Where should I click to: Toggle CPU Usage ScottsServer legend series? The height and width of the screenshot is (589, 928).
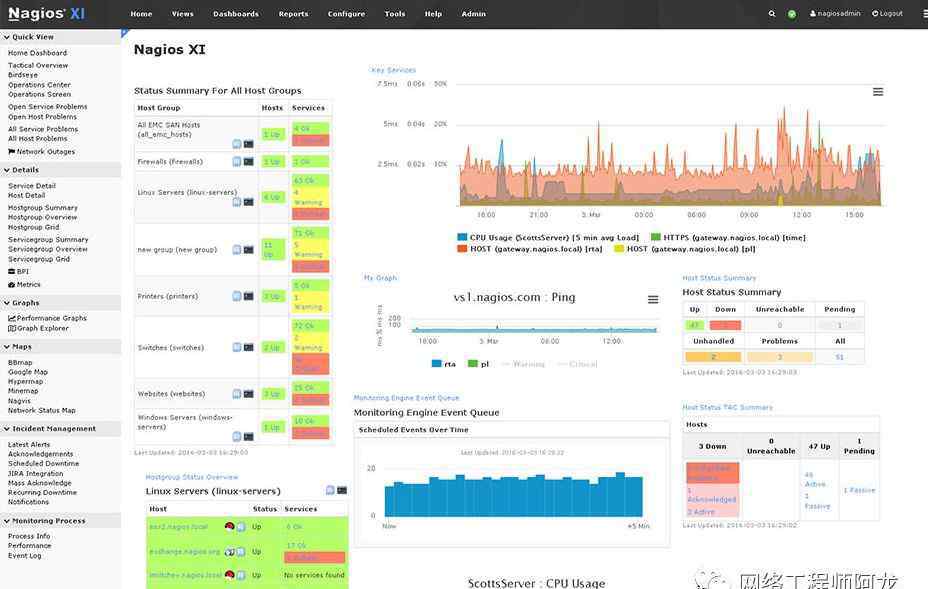pyautogui.click(x=548, y=237)
